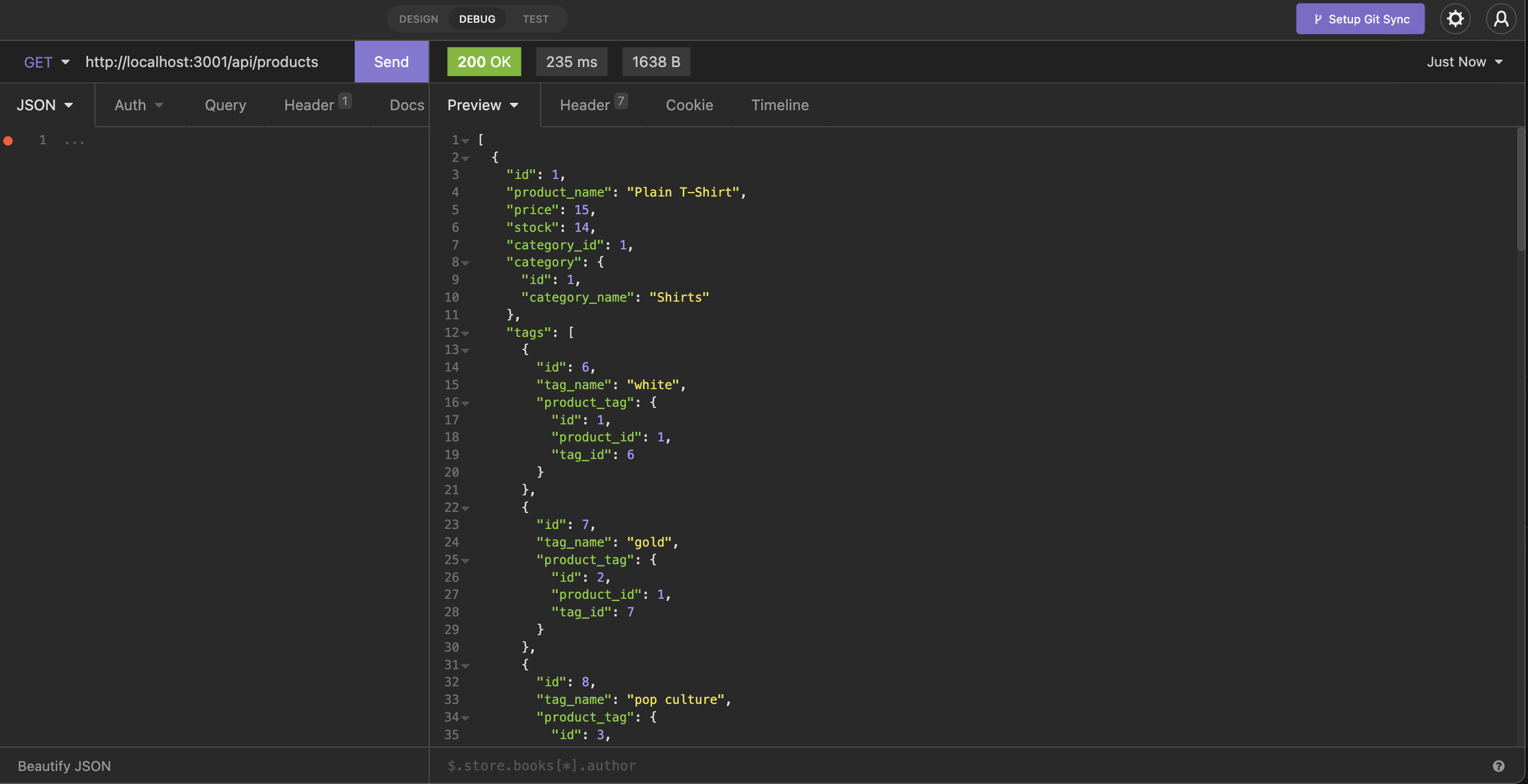Click the "Shirts" category name value
The height and width of the screenshot is (784, 1528).
pos(679,297)
